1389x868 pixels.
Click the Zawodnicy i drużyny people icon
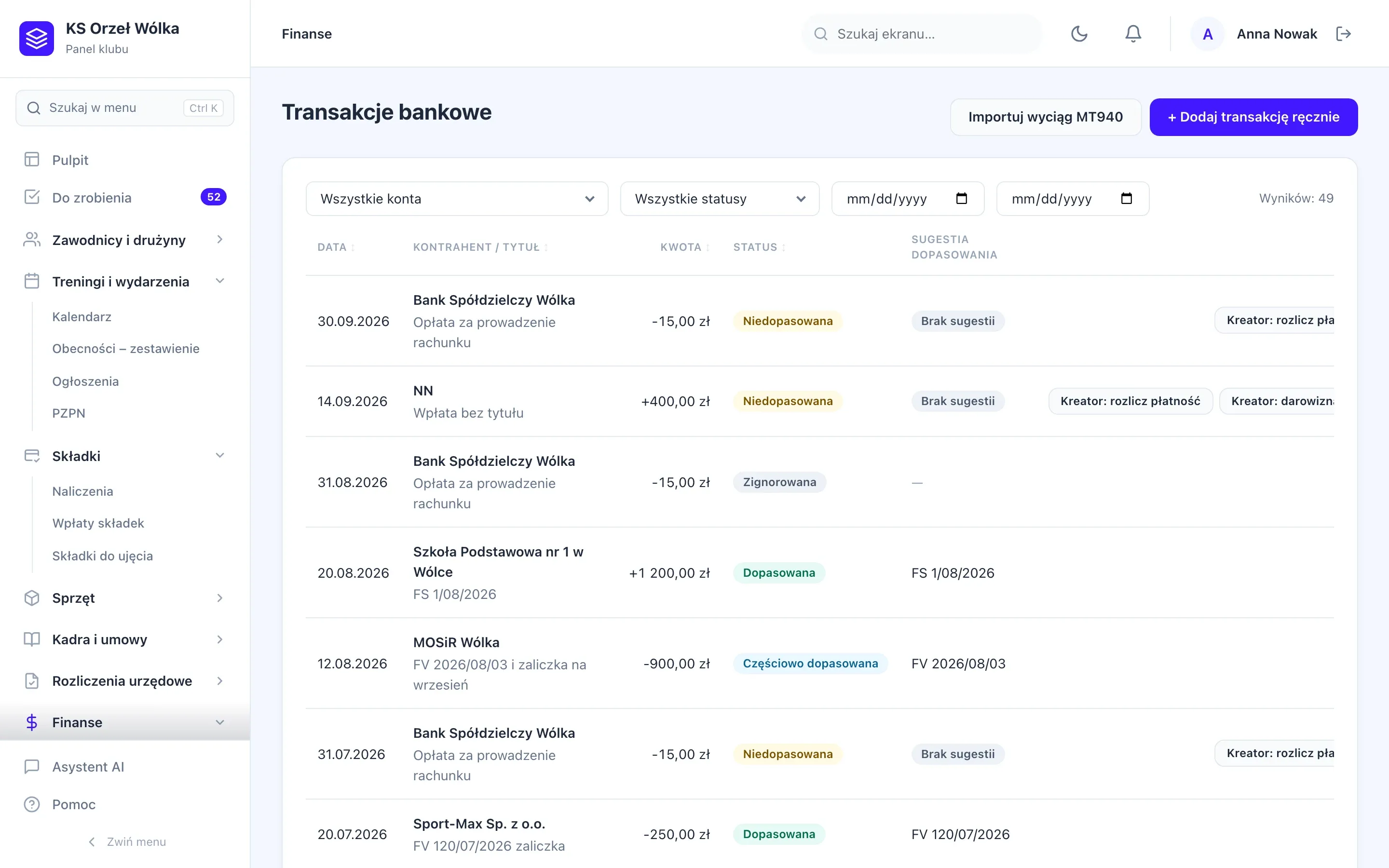click(32, 239)
